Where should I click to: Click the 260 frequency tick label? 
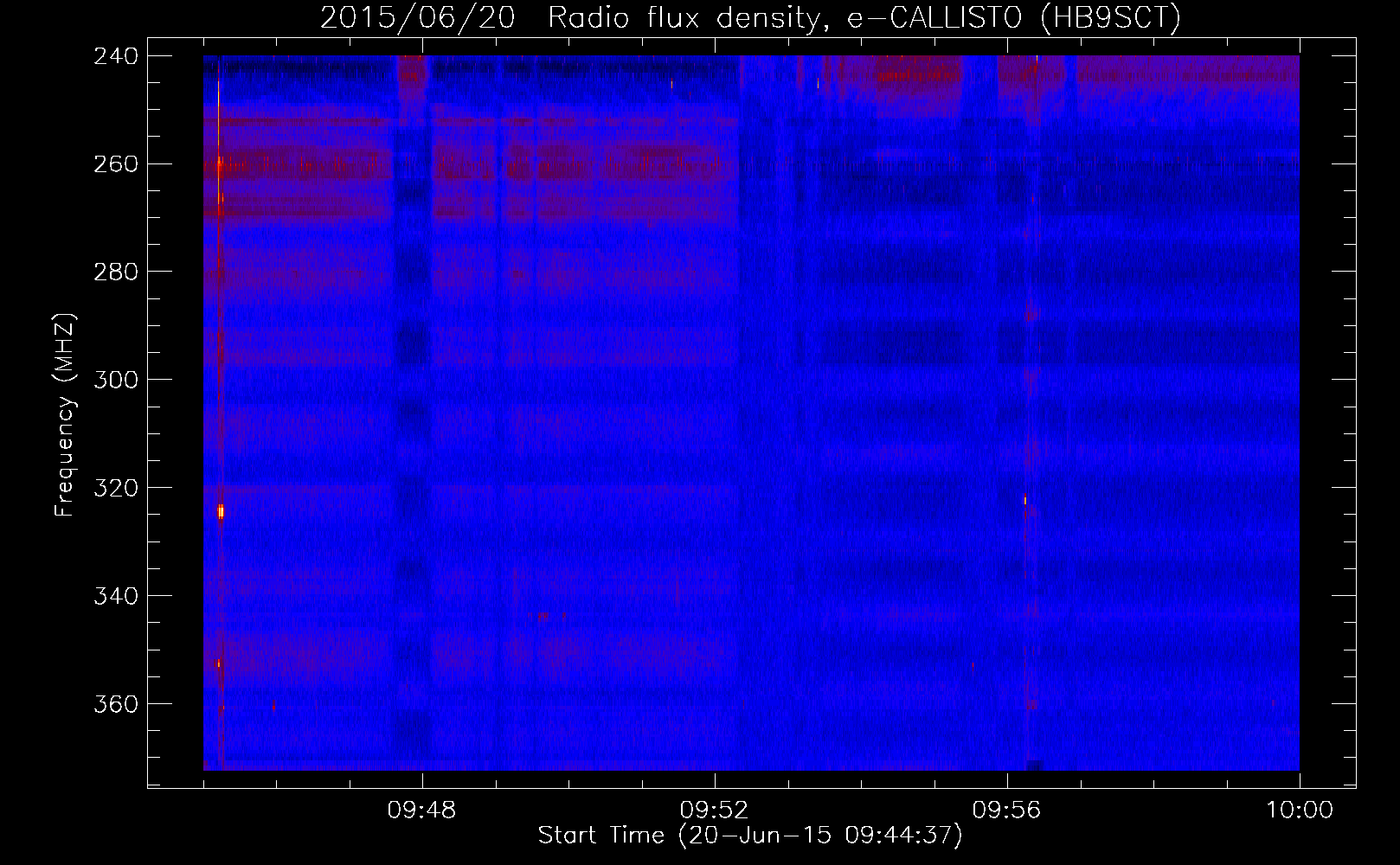pyautogui.click(x=116, y=163)
